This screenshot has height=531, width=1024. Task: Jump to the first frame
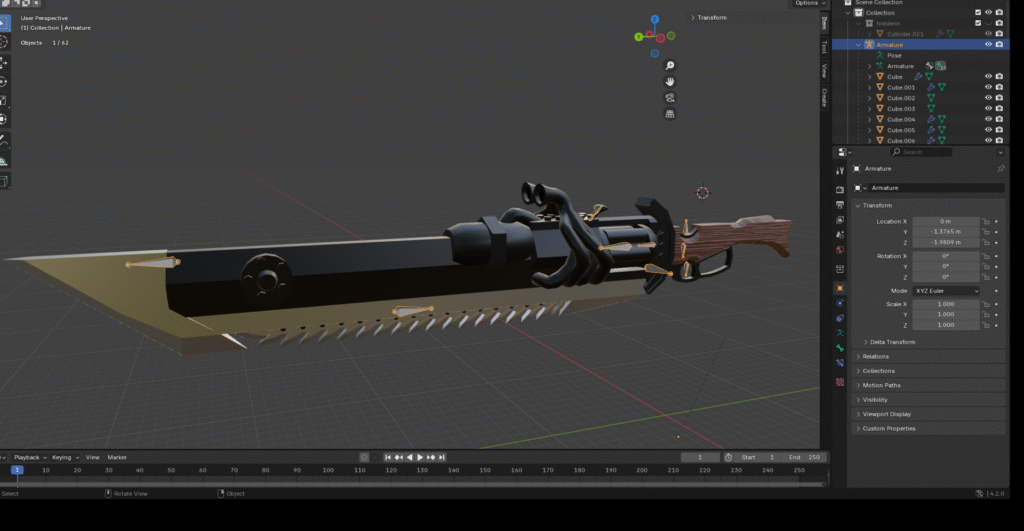(x=388, y=457)
